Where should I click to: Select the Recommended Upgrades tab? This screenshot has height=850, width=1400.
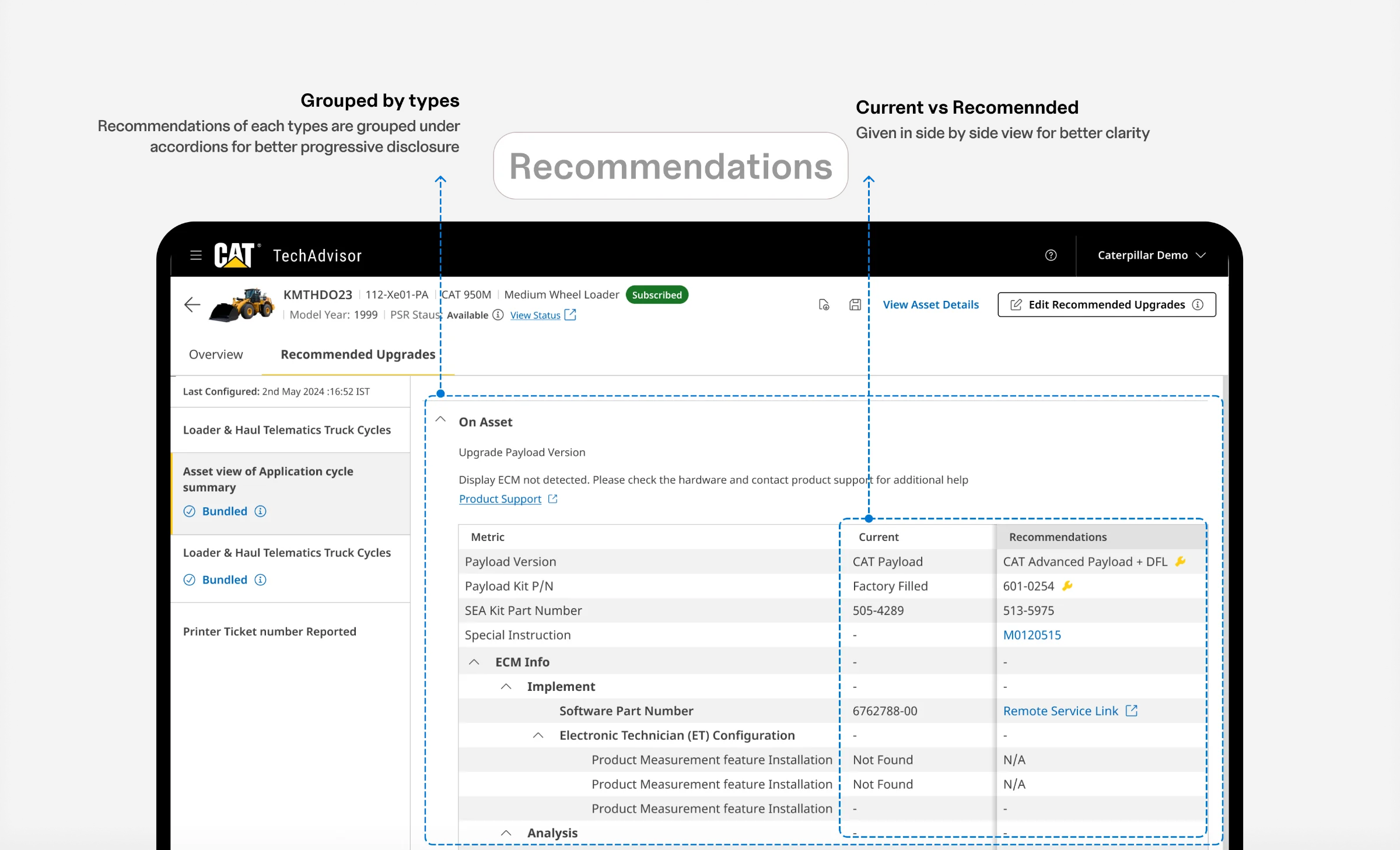pyautogui.click(x=358, y=354)
